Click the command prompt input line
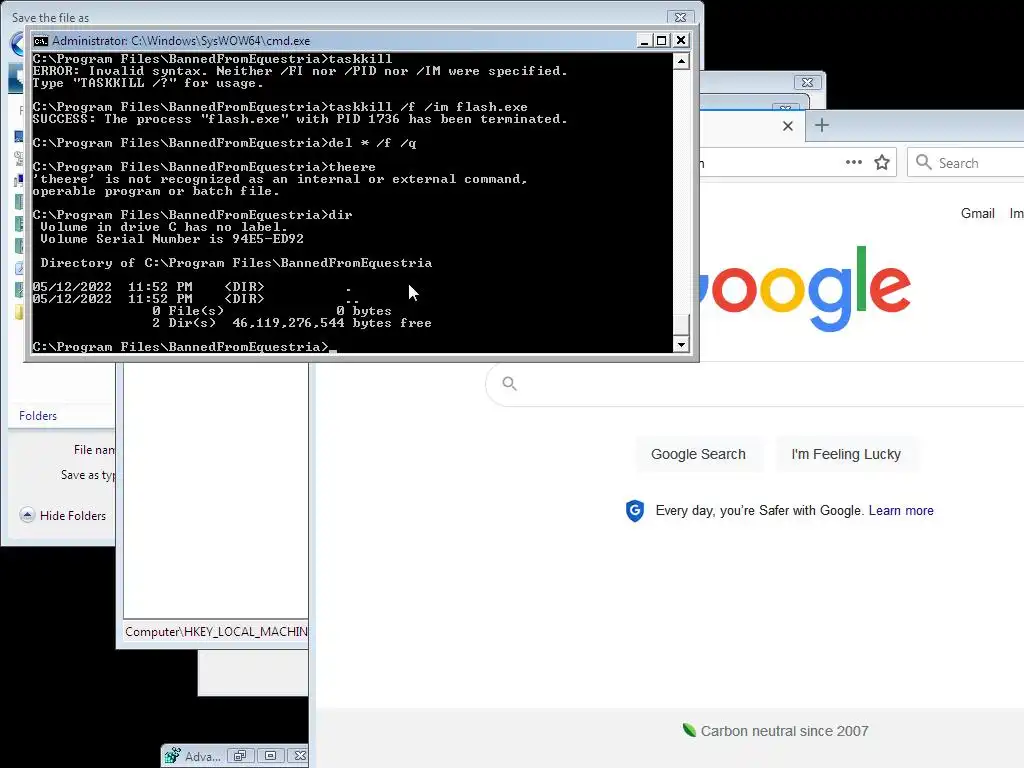Viewport: 1024px width, 768px height. coord(185,347)
